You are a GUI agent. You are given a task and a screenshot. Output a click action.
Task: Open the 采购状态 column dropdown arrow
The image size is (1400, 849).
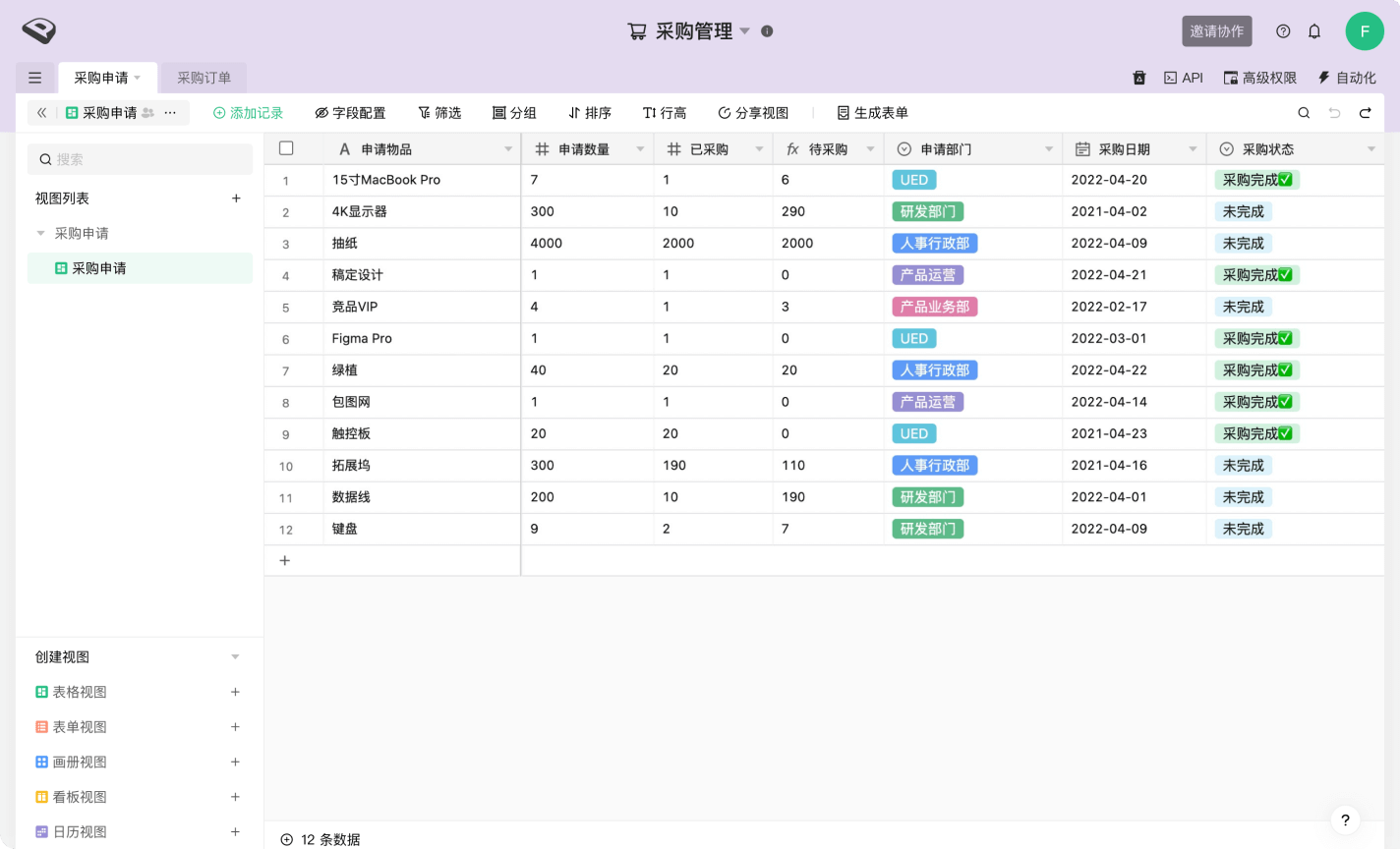click(1371, 149)
